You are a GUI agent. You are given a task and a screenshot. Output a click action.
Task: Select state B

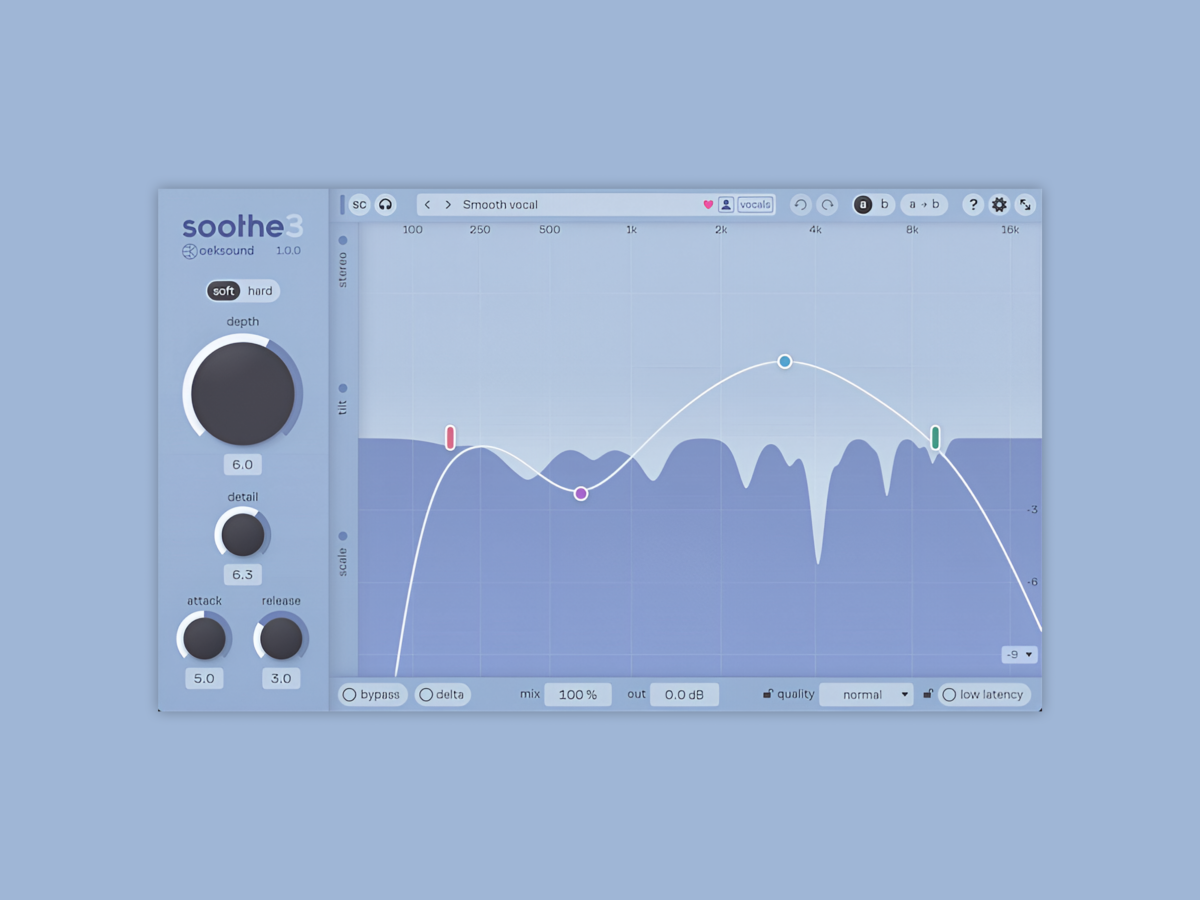[x=884, y=205]
